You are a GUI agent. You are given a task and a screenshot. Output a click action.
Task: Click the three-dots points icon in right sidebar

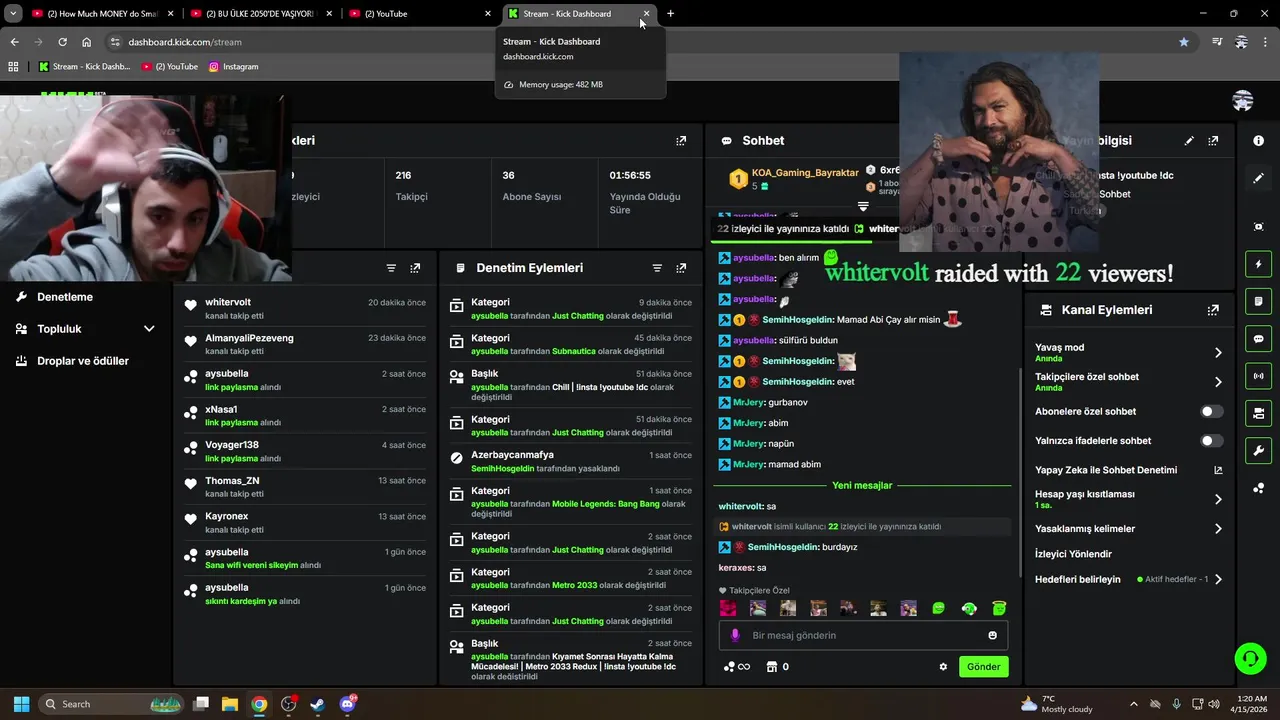(x=1258, y=488)
